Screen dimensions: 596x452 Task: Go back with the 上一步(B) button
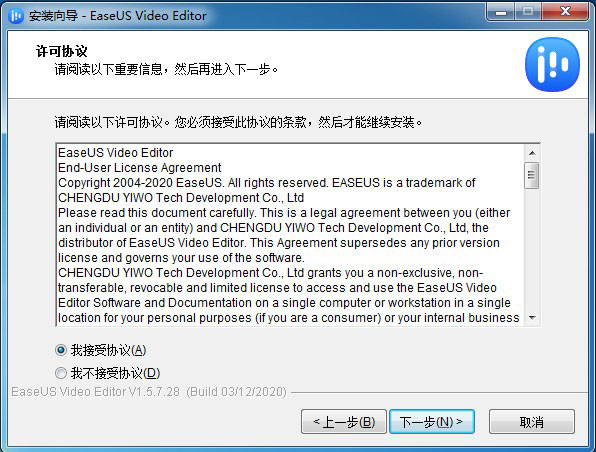344,422
